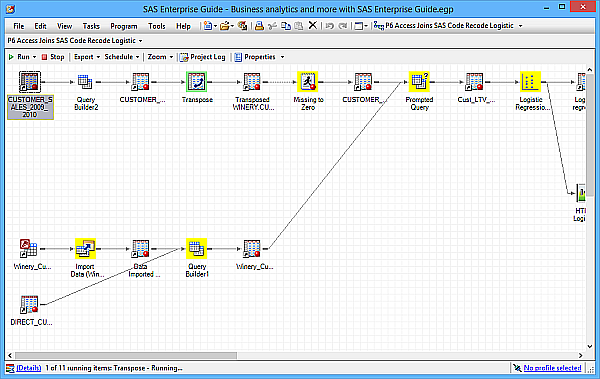Click the Copy toolbar icon
This screenshot has width=600, height=379.
[285, 26]
